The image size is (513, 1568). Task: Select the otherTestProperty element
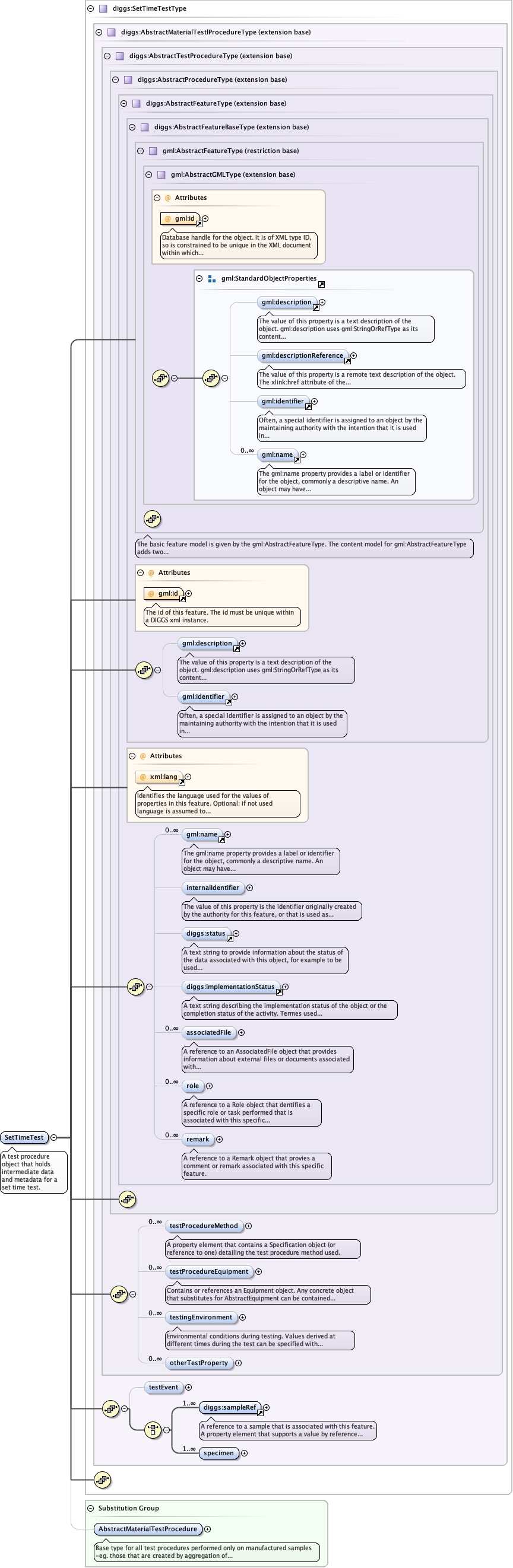[x=199, y=1363]
